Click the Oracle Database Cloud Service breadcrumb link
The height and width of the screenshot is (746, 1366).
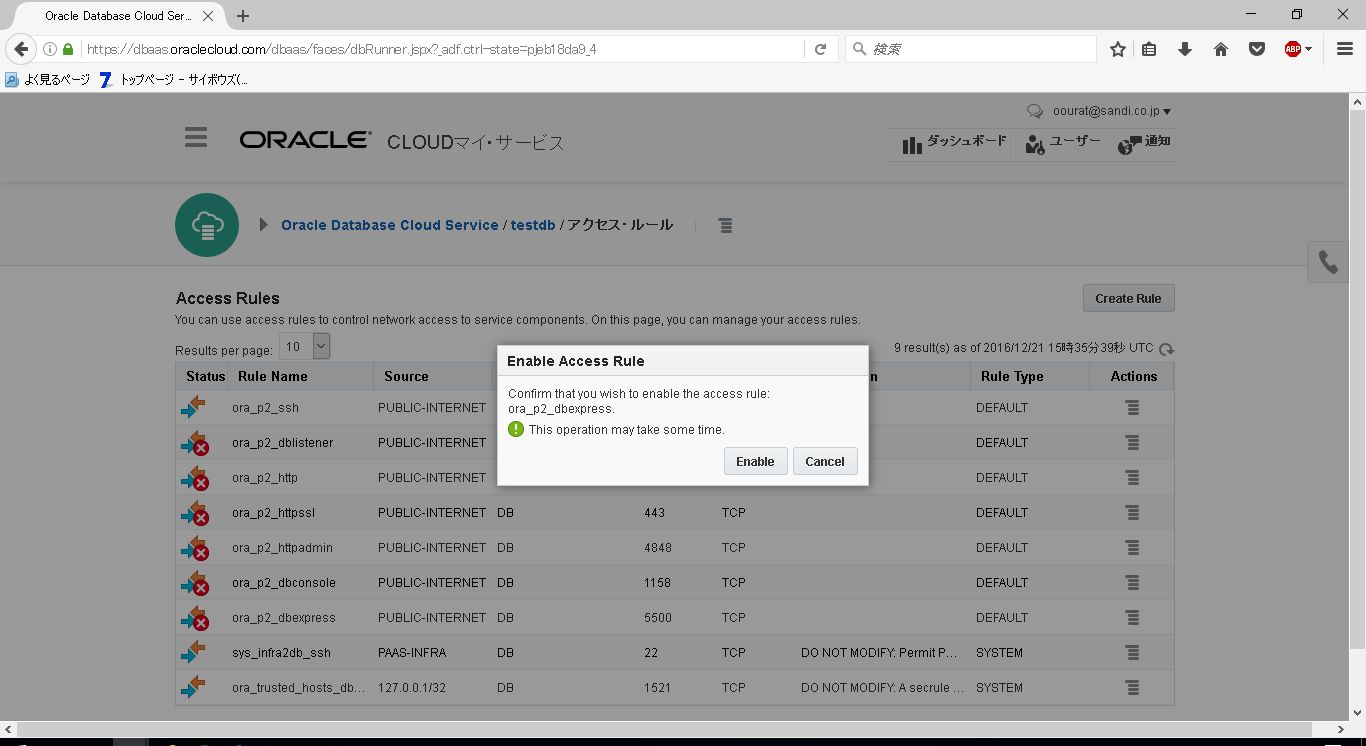tap(390, 225)
